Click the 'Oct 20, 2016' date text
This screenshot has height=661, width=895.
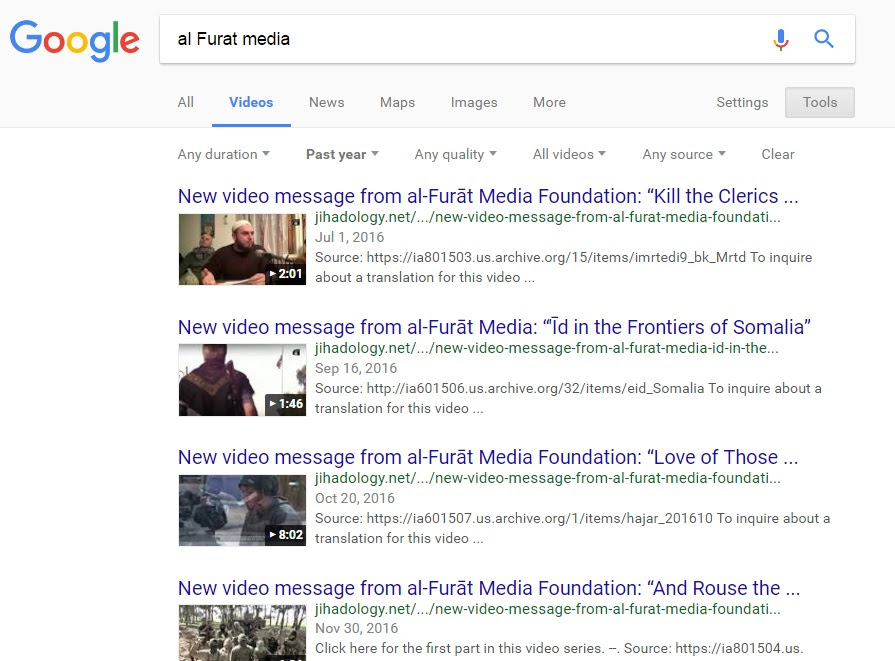coord(354,498)
